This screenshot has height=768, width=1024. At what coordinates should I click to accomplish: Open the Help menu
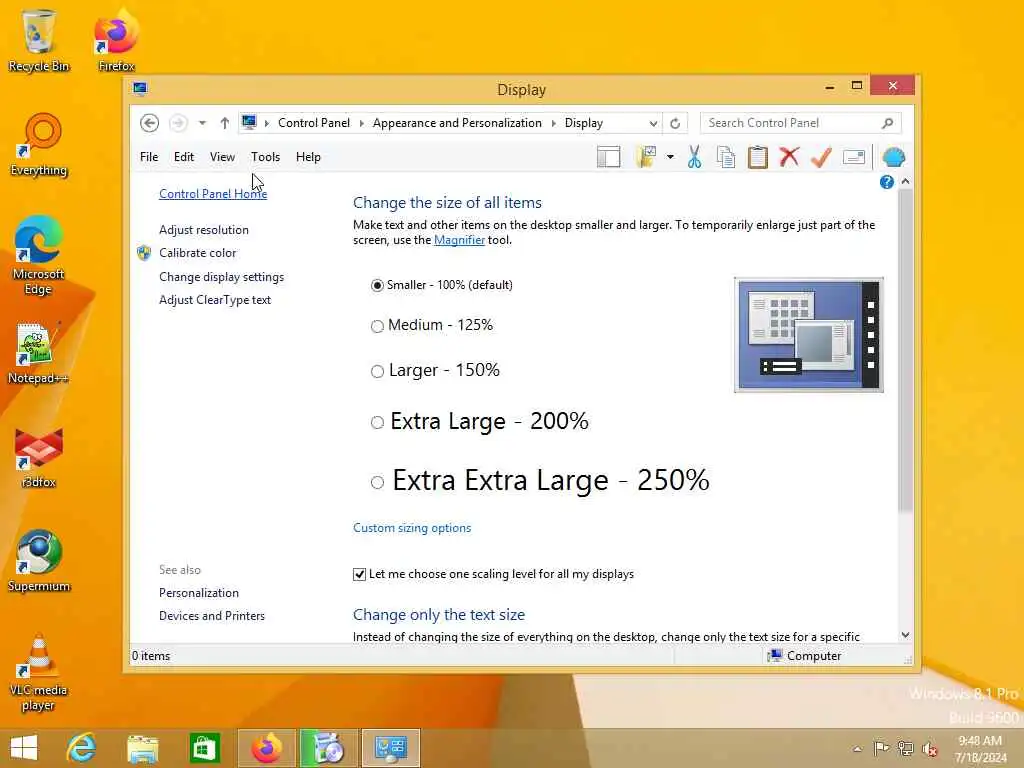tap(308, 157)
